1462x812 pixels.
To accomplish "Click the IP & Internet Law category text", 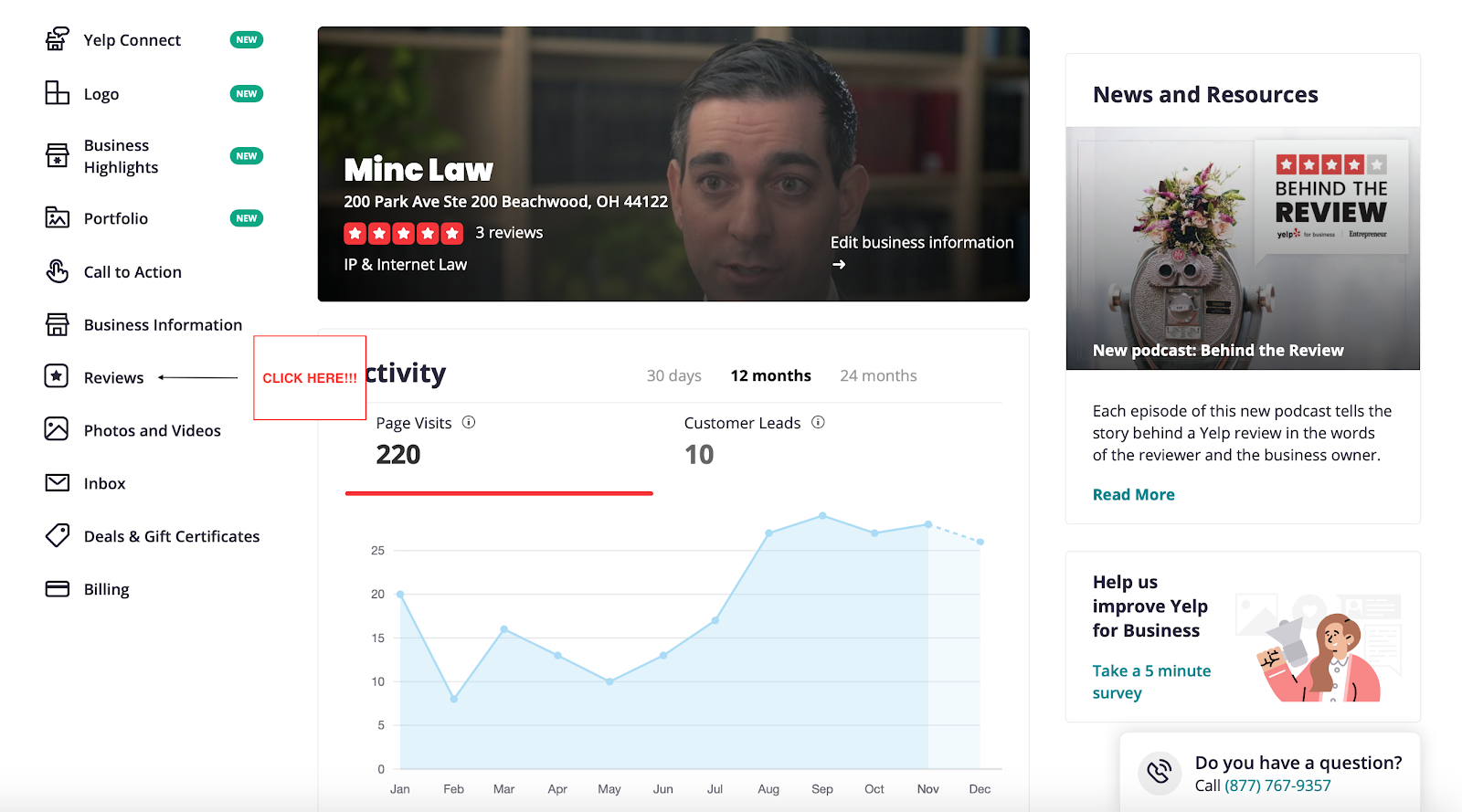I will [405, 265].
